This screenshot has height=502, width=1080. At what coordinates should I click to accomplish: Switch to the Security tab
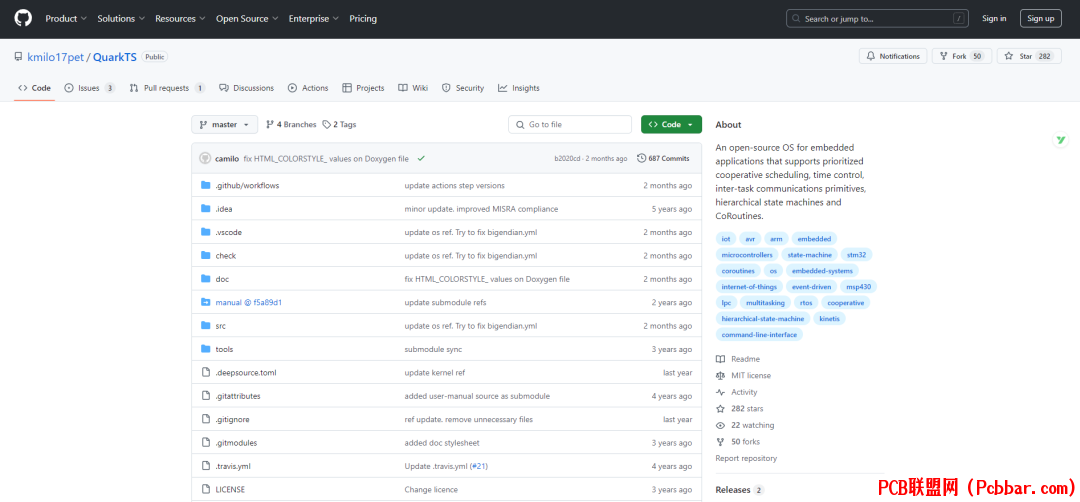[463, 88]
